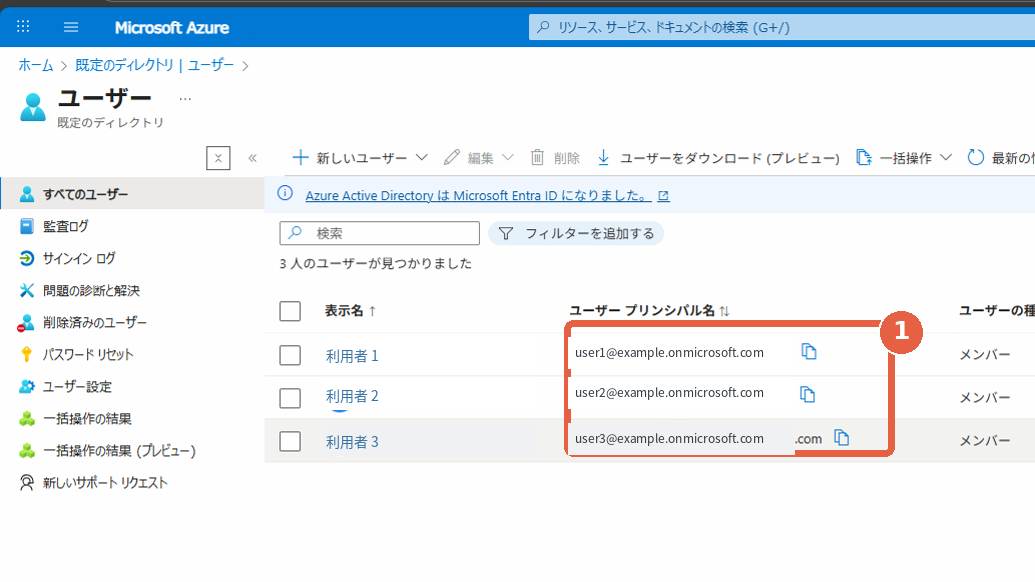Check the 利用者 1 row checkbox
Viewport: 1035px width, 582px height.
[290, 355]
